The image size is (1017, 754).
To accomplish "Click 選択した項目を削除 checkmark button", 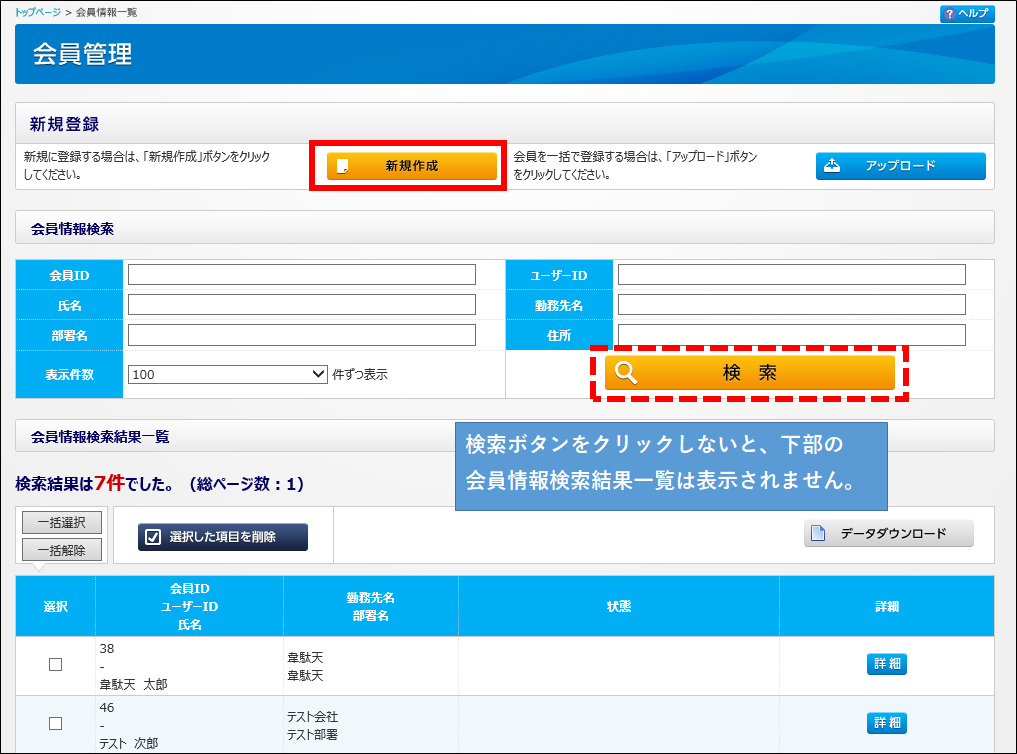I will click(x=223, y=537).
